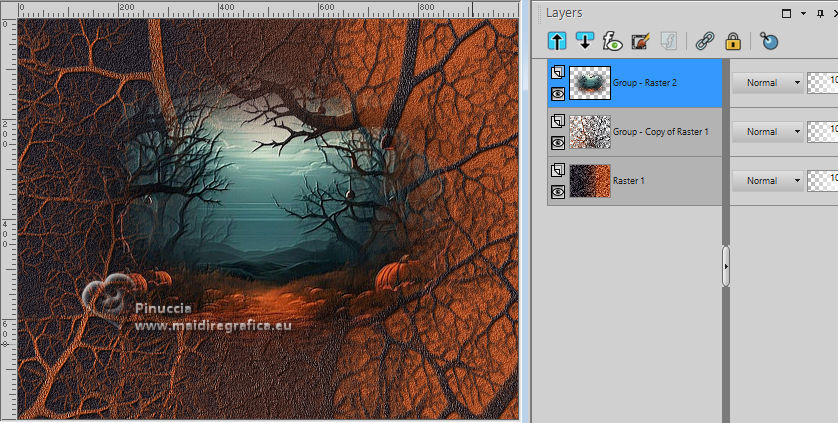The height and width of the screenshot is (423, 838).
Task: Click the opacity field of Group - Copy of Raster 1
Action: pos(823,132)
